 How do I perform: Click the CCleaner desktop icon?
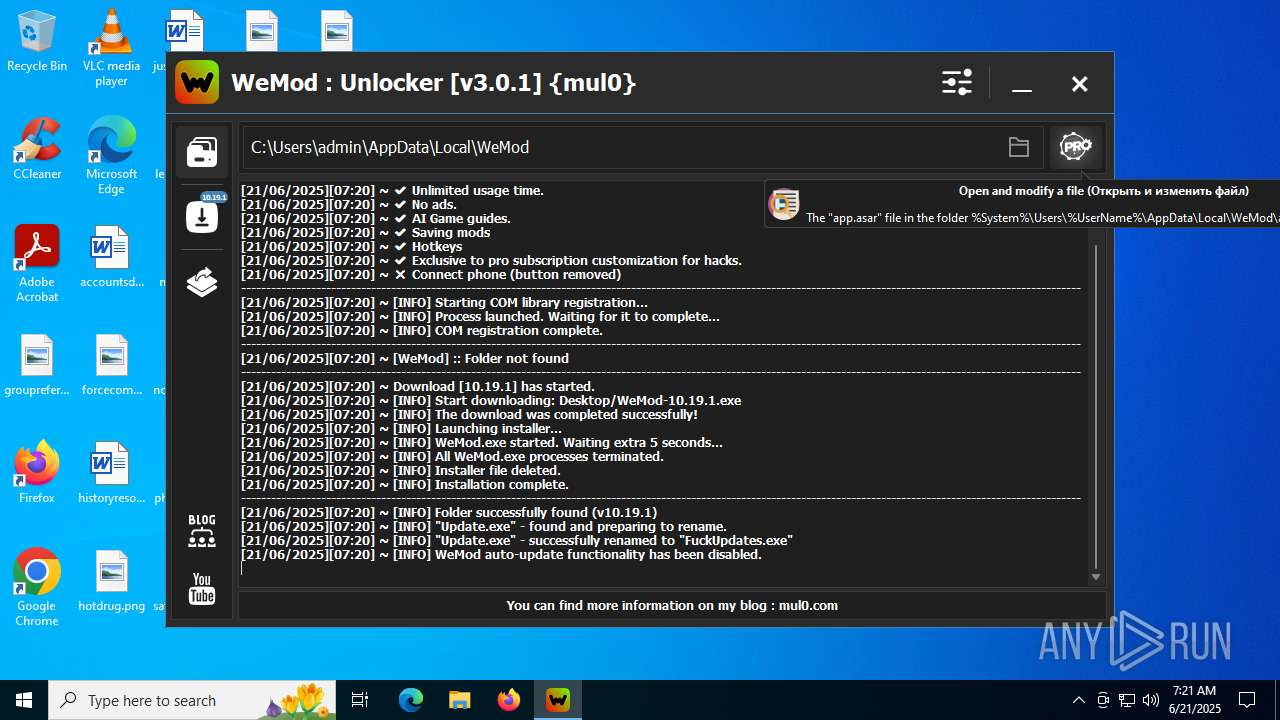[x=37, y=150]
